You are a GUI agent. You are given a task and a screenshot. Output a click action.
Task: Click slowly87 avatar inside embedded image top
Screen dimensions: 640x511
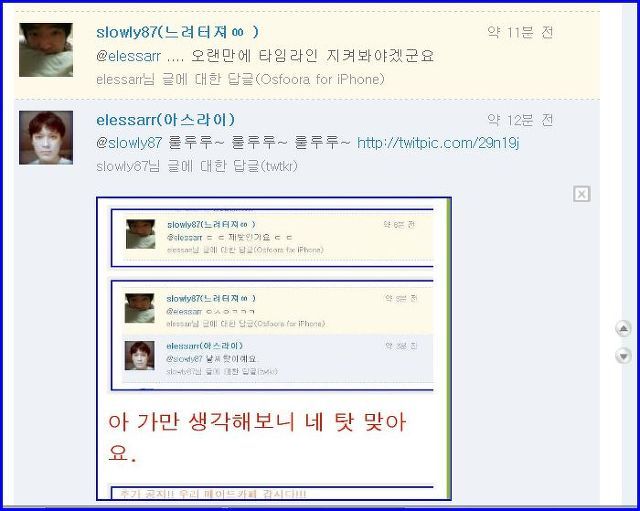(140, 234)
